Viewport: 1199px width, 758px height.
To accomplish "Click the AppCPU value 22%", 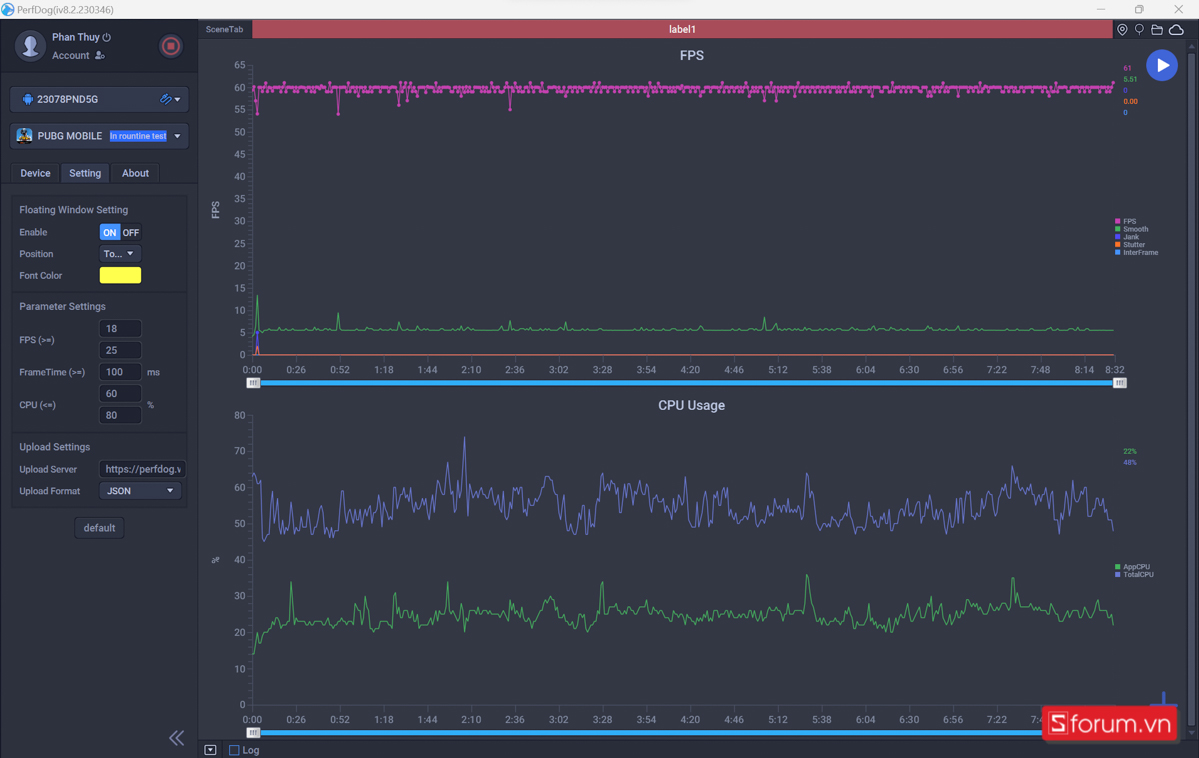I will [1129, 451].
